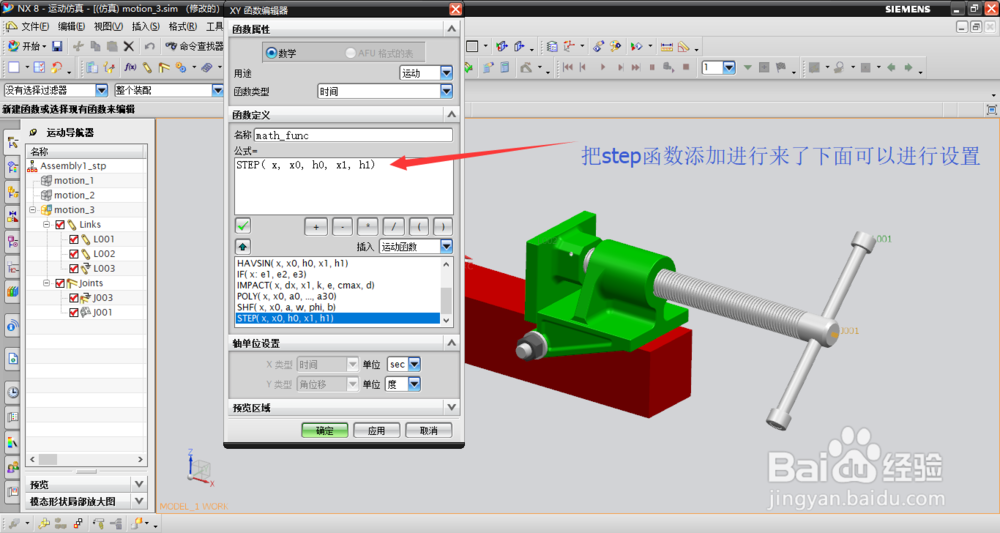The width and height of the screenshot is (1000, 533).
Task: Click the function list vertical scrollbar
Action: click(x=446, y=292)
